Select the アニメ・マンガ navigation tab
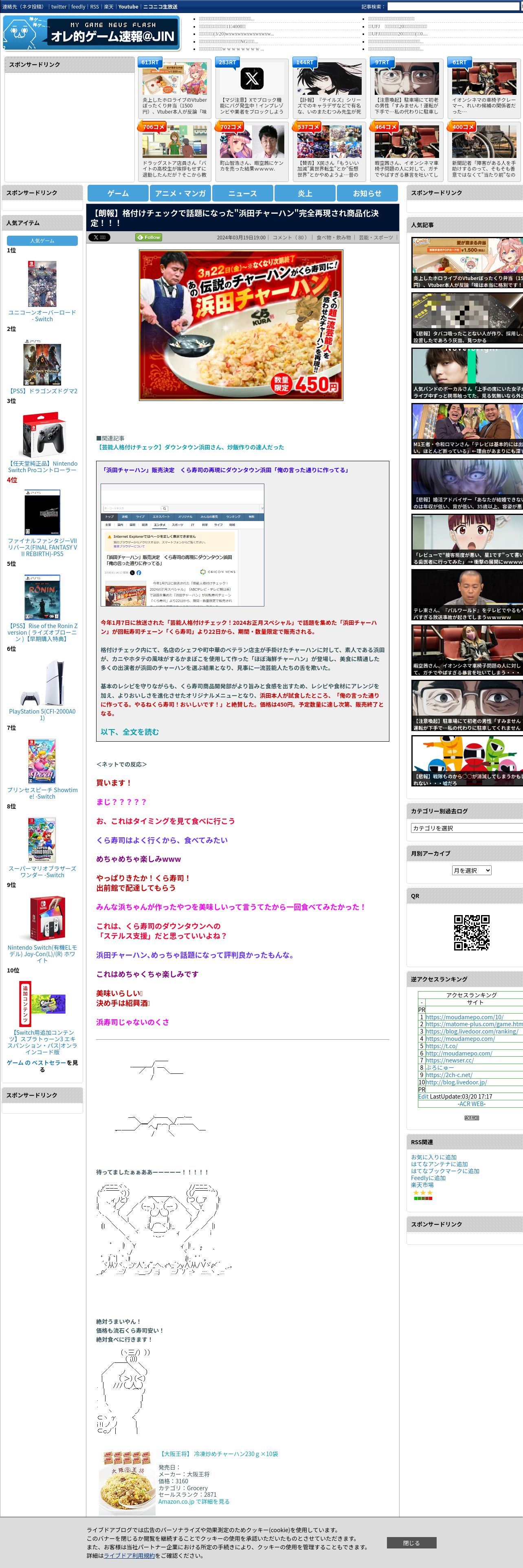523x1568 pixels. point(180,194)
